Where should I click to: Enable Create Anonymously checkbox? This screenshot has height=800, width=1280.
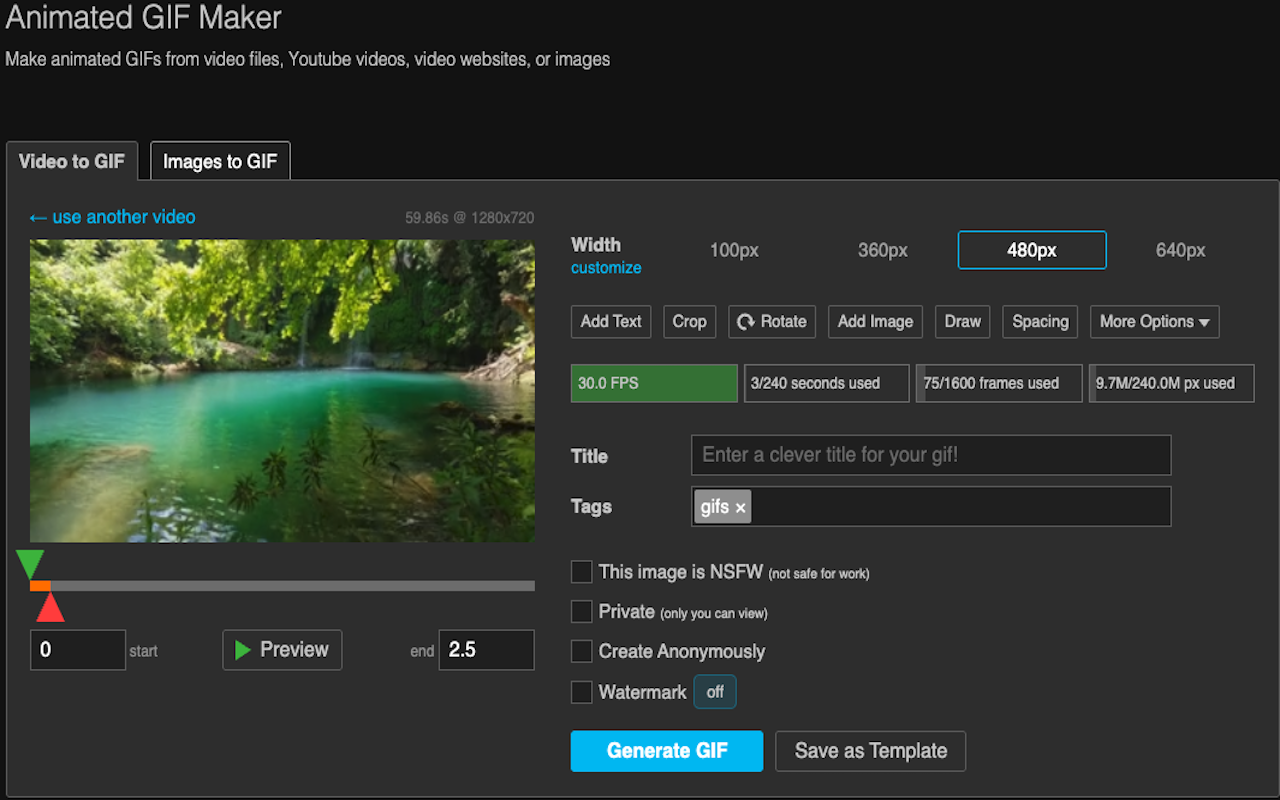click(x=581, y=651)
